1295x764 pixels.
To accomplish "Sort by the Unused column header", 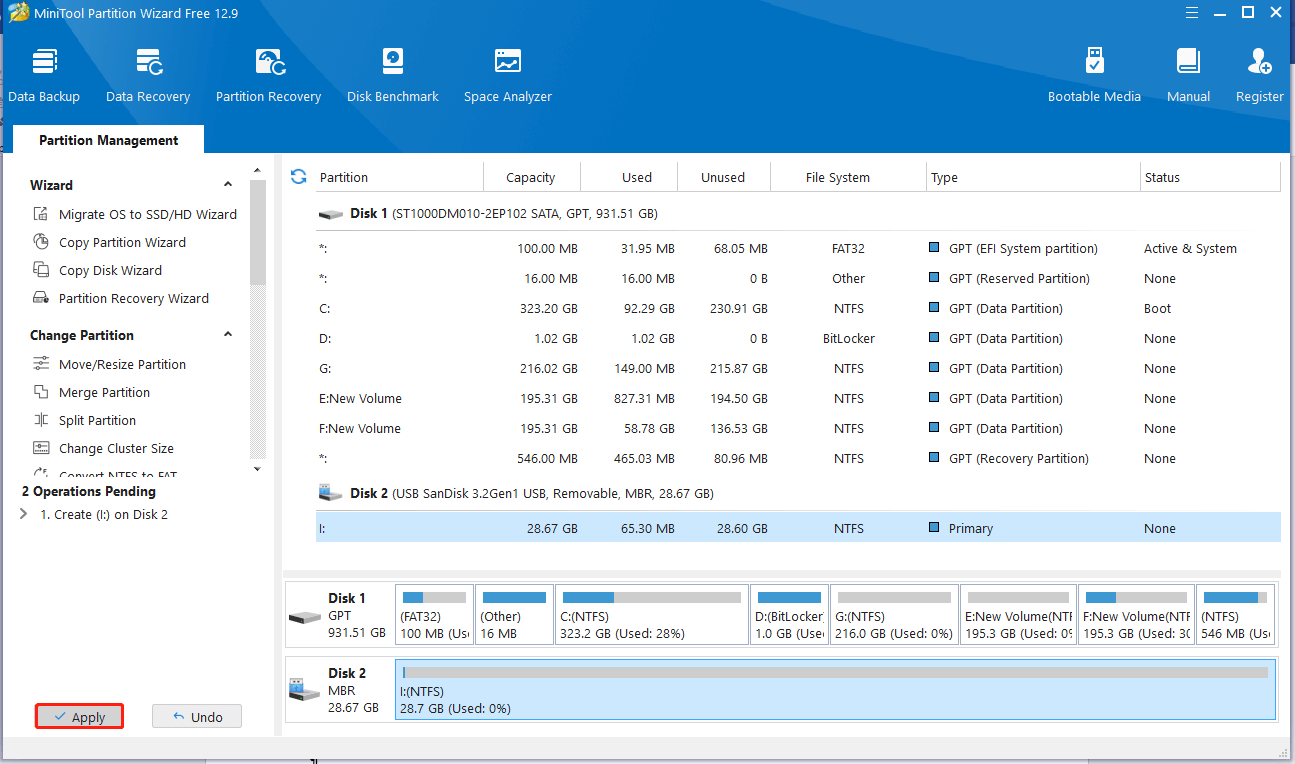I will (723, 177).
